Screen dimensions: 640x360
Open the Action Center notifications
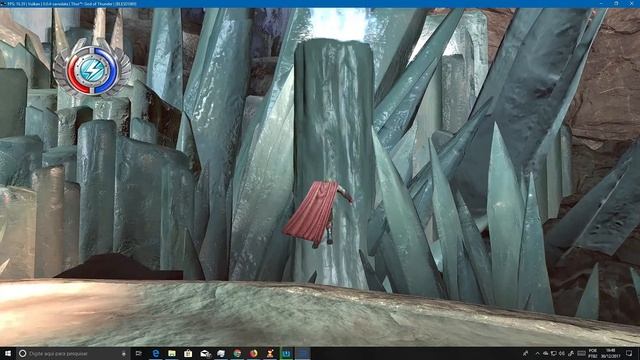629,353
